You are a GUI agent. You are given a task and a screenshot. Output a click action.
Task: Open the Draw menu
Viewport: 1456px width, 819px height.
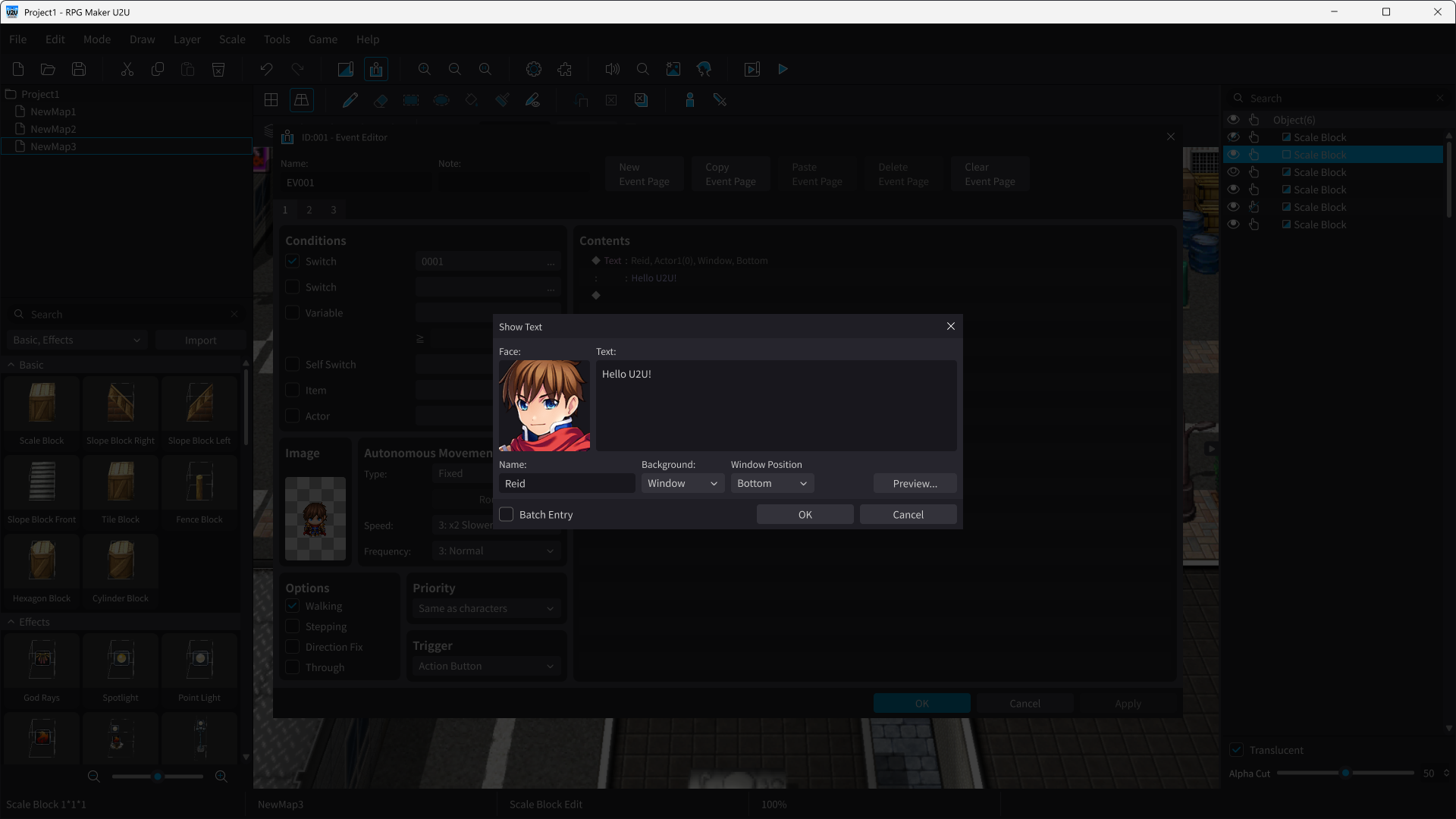[143, 39]
